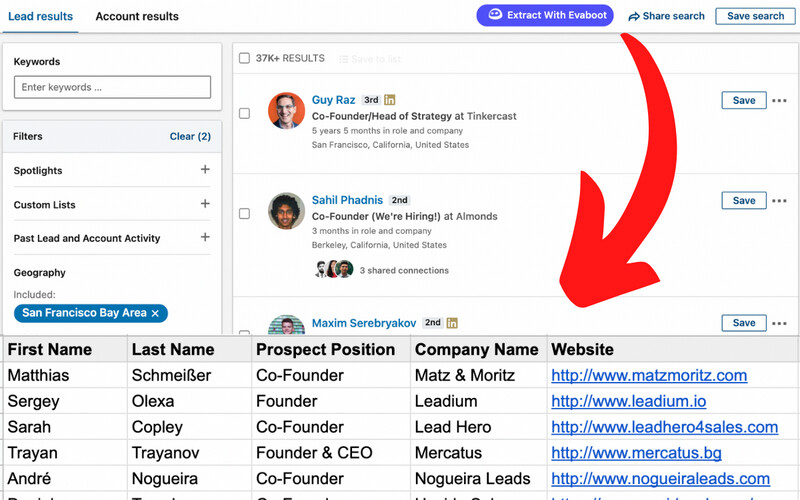Open Sahil Phadnis's profile photo
This screenshot has height=500, width=800.
click(x=286, y=211)
